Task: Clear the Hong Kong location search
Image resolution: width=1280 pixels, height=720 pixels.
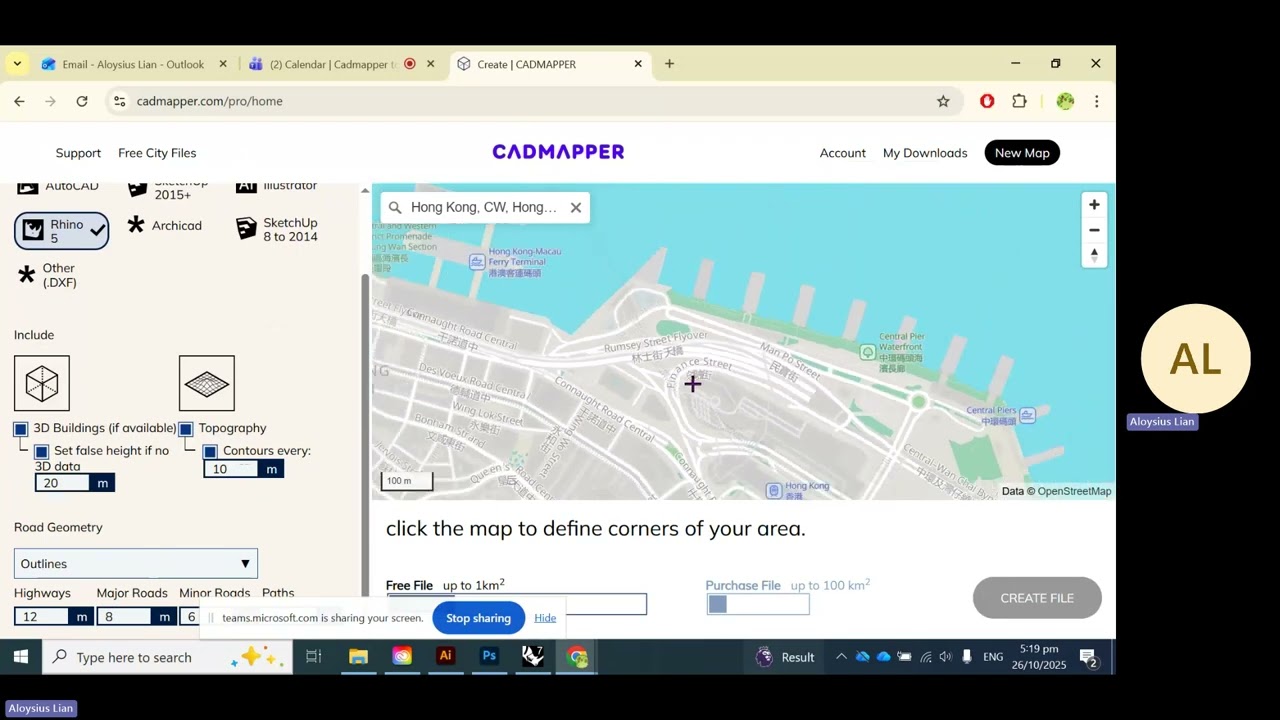Action: [x=576, y=208]
